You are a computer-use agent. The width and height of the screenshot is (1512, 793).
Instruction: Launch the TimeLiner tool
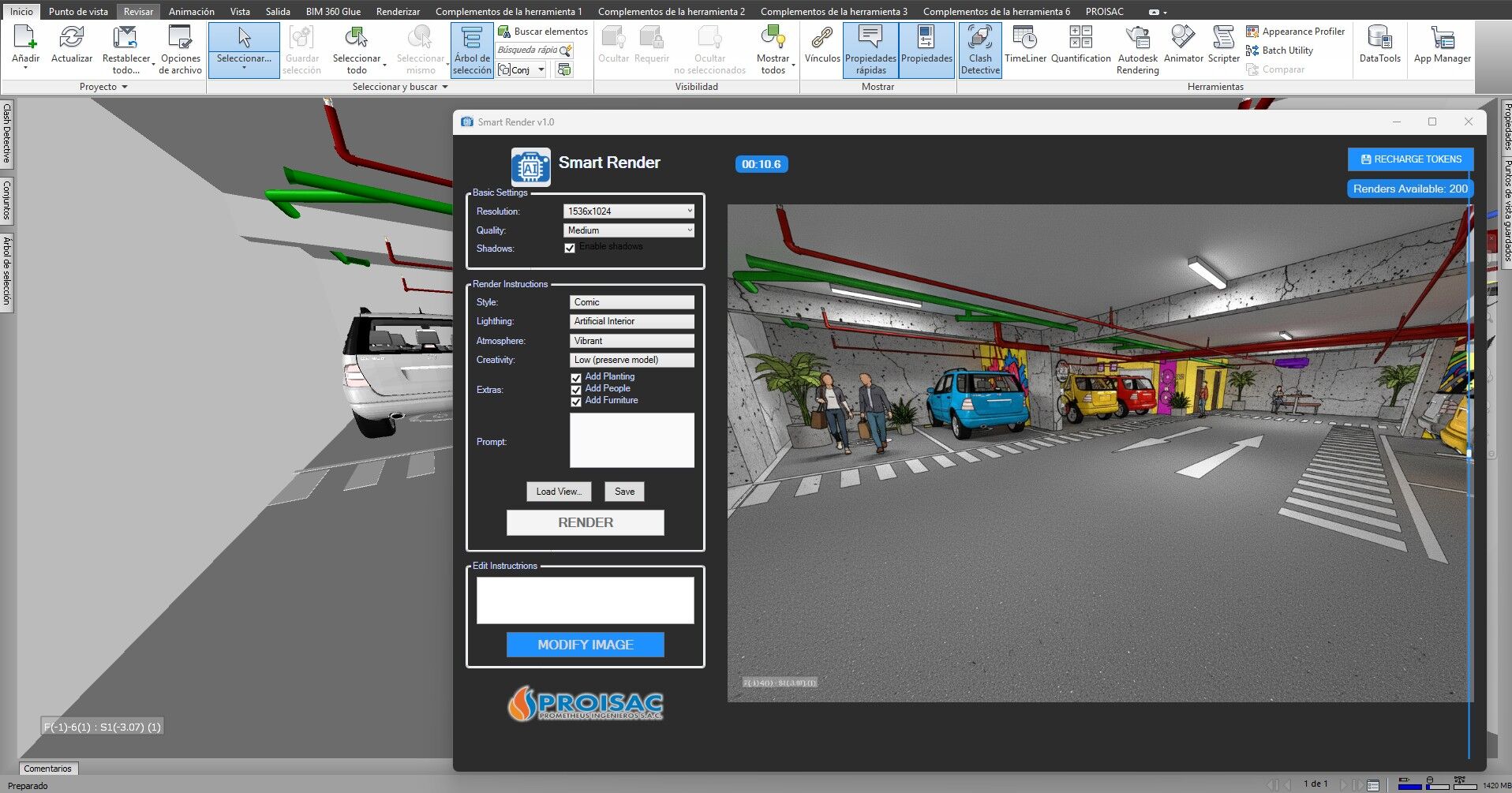[1025, 46]
